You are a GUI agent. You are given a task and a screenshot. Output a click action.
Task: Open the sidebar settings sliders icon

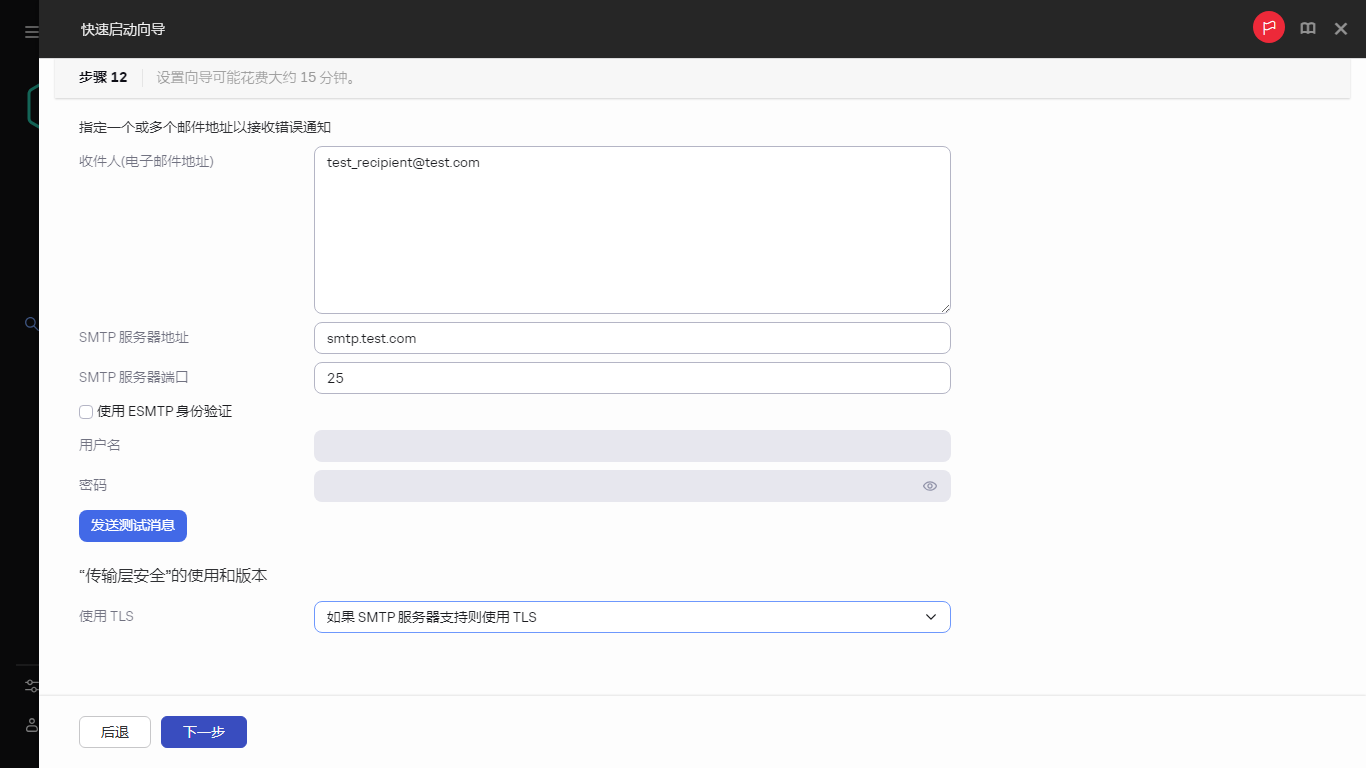click(x=31, y=686)
